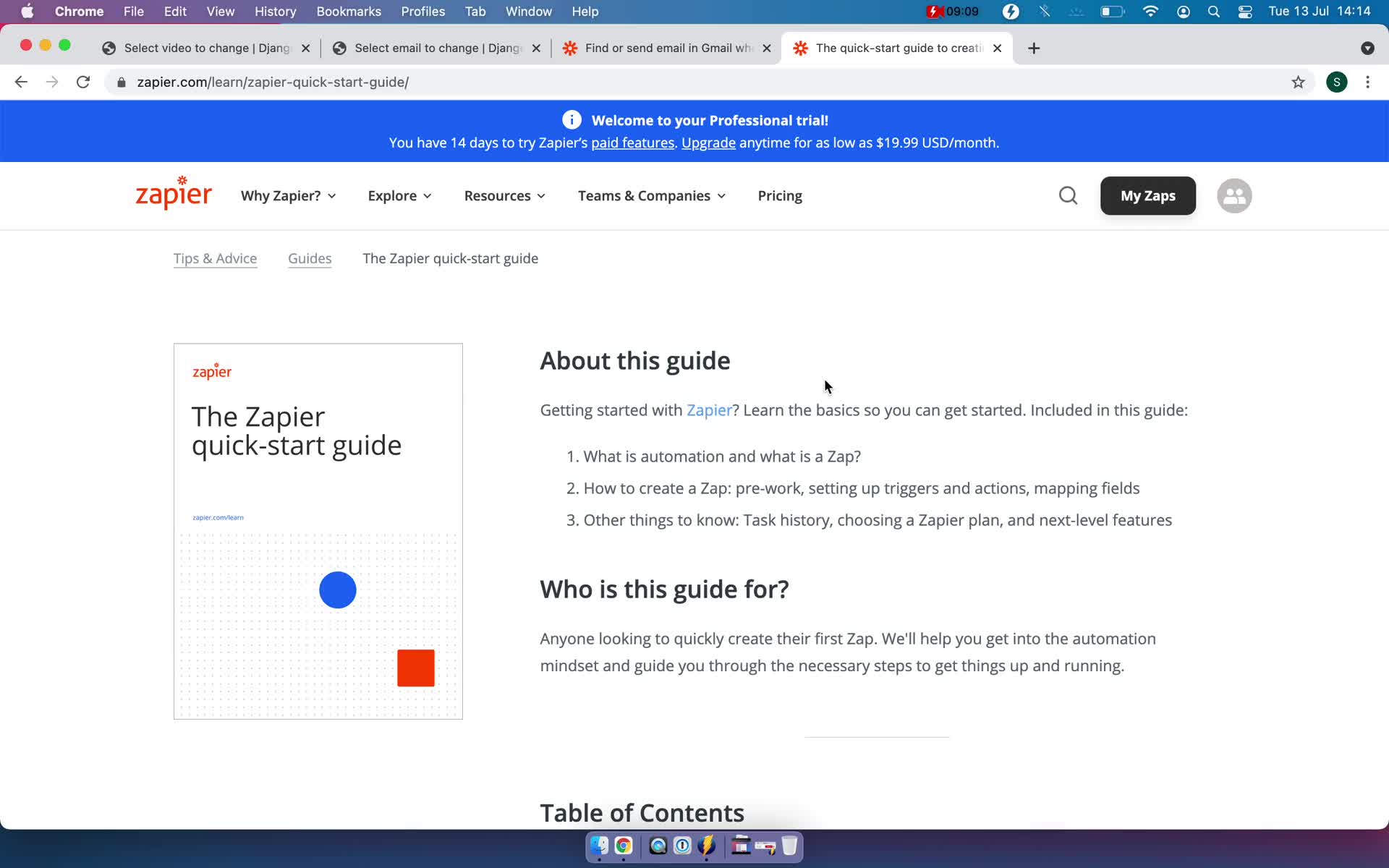
Task: Click the Pricing menu item
Action: tap(780, 195)
